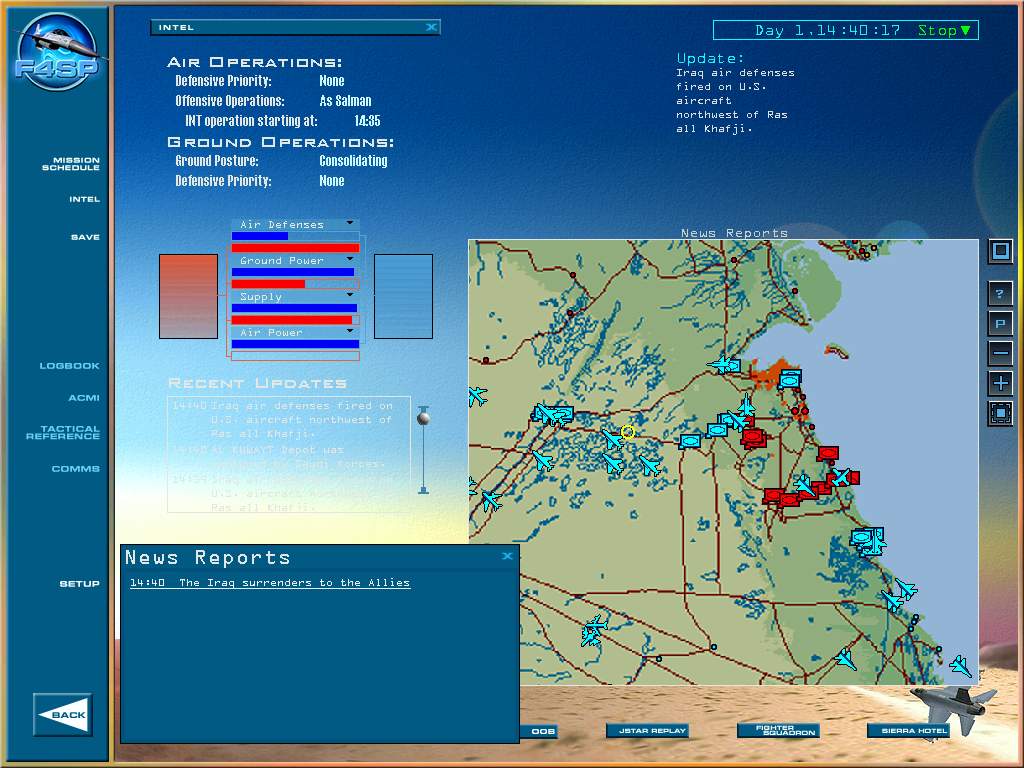This screenshot has width=1024, height=768.
Task: Click the Recent Updates heading
Action: [x=257, y=383]
